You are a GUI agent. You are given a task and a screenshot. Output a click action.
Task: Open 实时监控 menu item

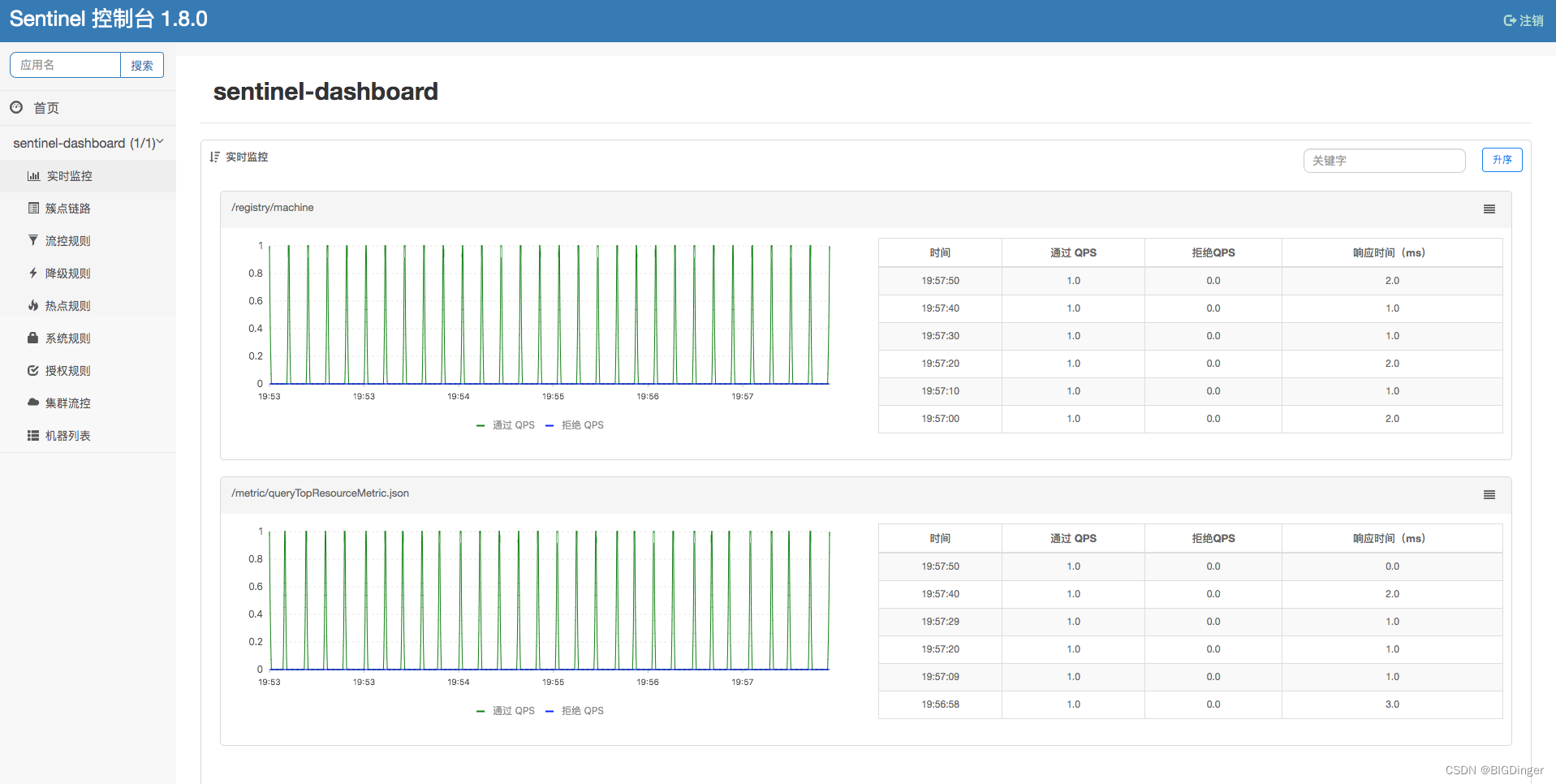88,176
